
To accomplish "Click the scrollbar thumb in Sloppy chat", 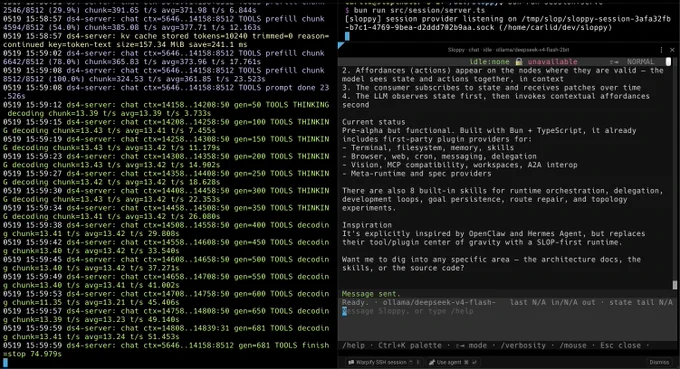I will click(674, 285).
